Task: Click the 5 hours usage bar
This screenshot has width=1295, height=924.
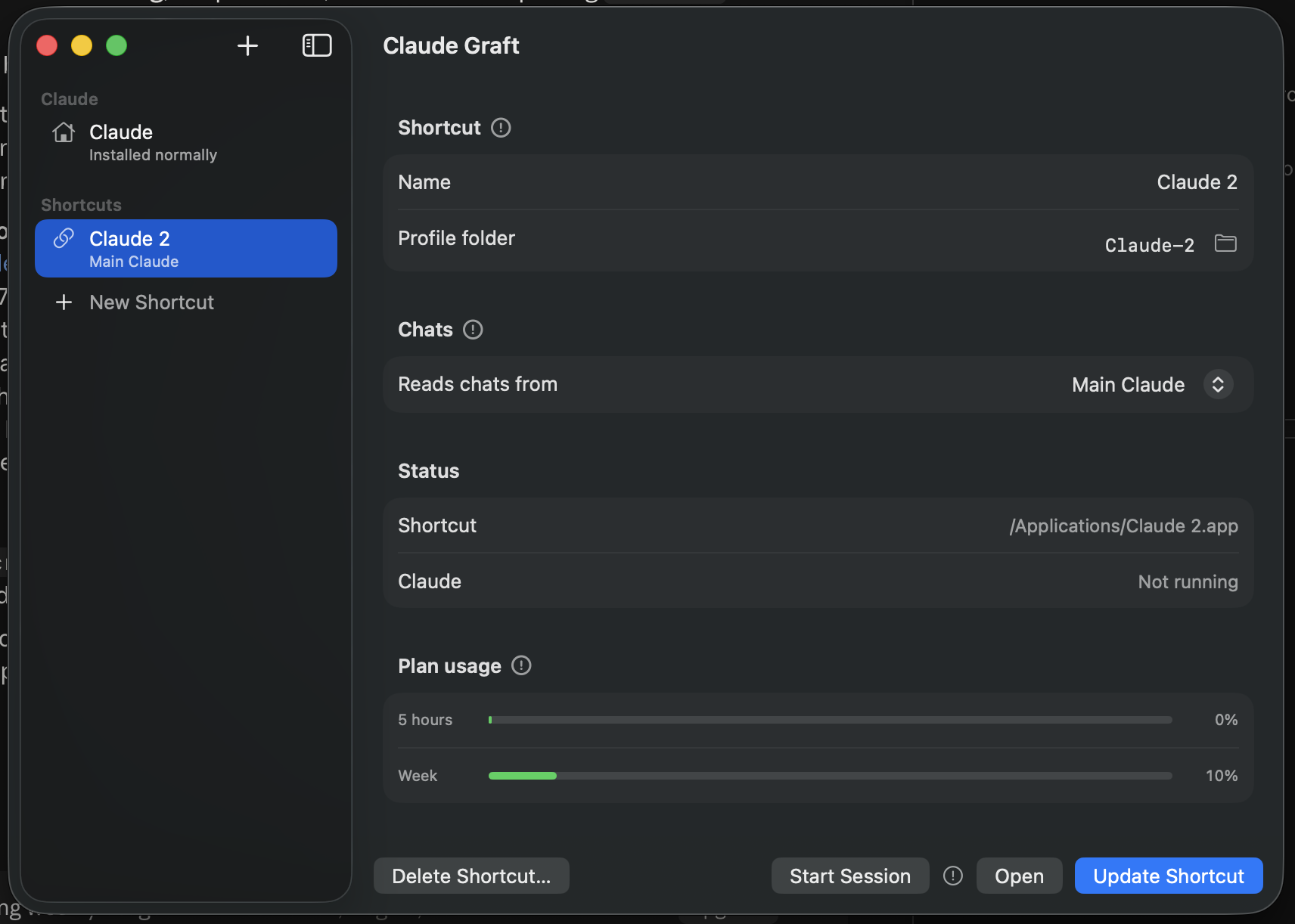Action: pos(830,720)
